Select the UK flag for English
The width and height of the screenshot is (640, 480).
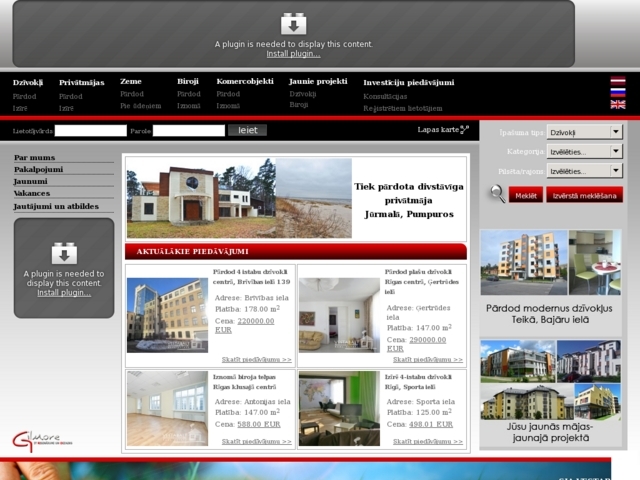(618, 104)
